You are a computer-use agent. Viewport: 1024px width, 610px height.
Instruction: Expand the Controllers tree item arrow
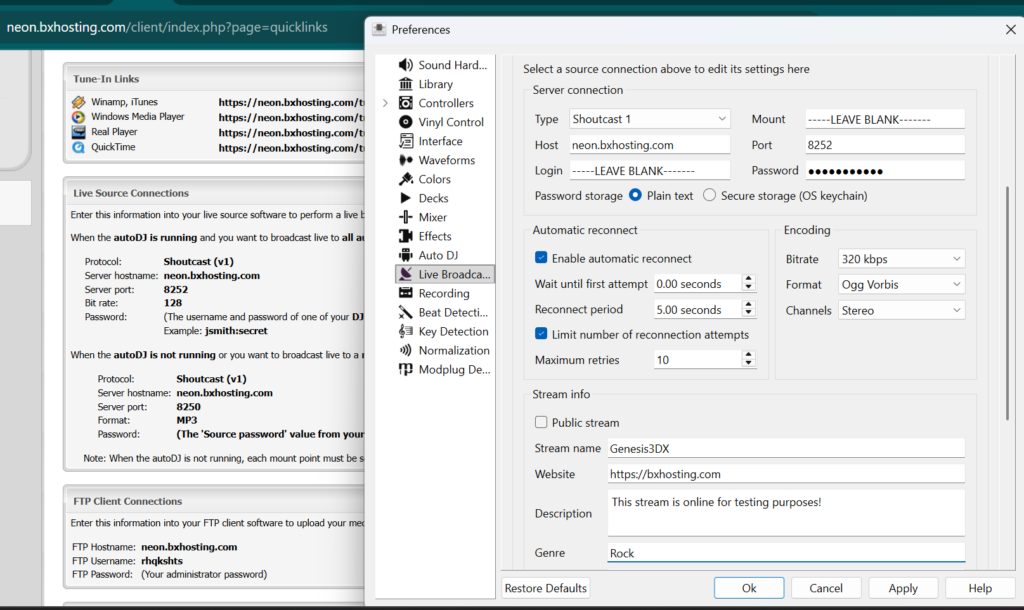coord(385,103)
